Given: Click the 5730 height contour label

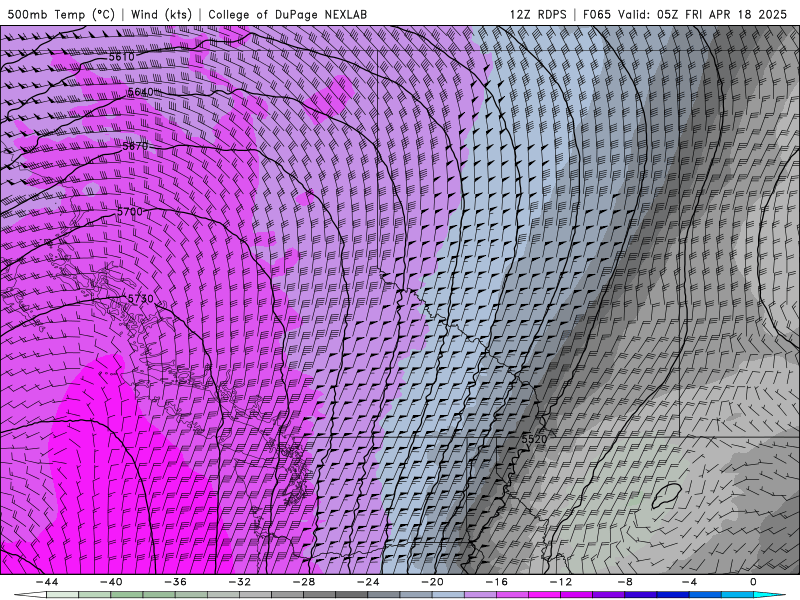Looking at the screenshot, I should pos(140,298).
